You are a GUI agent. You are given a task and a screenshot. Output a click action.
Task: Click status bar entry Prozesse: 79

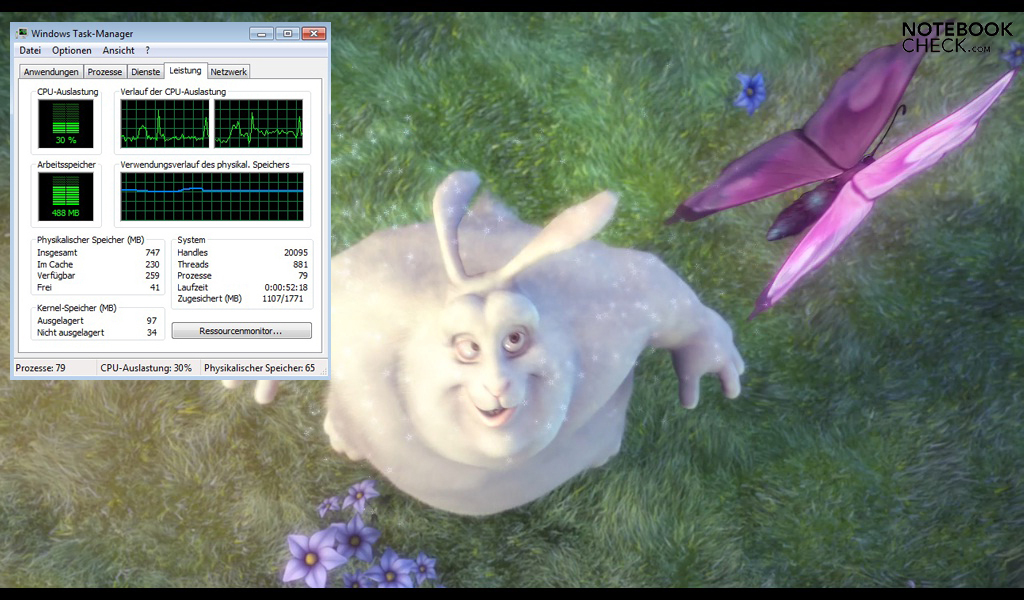tap(40, 368)
